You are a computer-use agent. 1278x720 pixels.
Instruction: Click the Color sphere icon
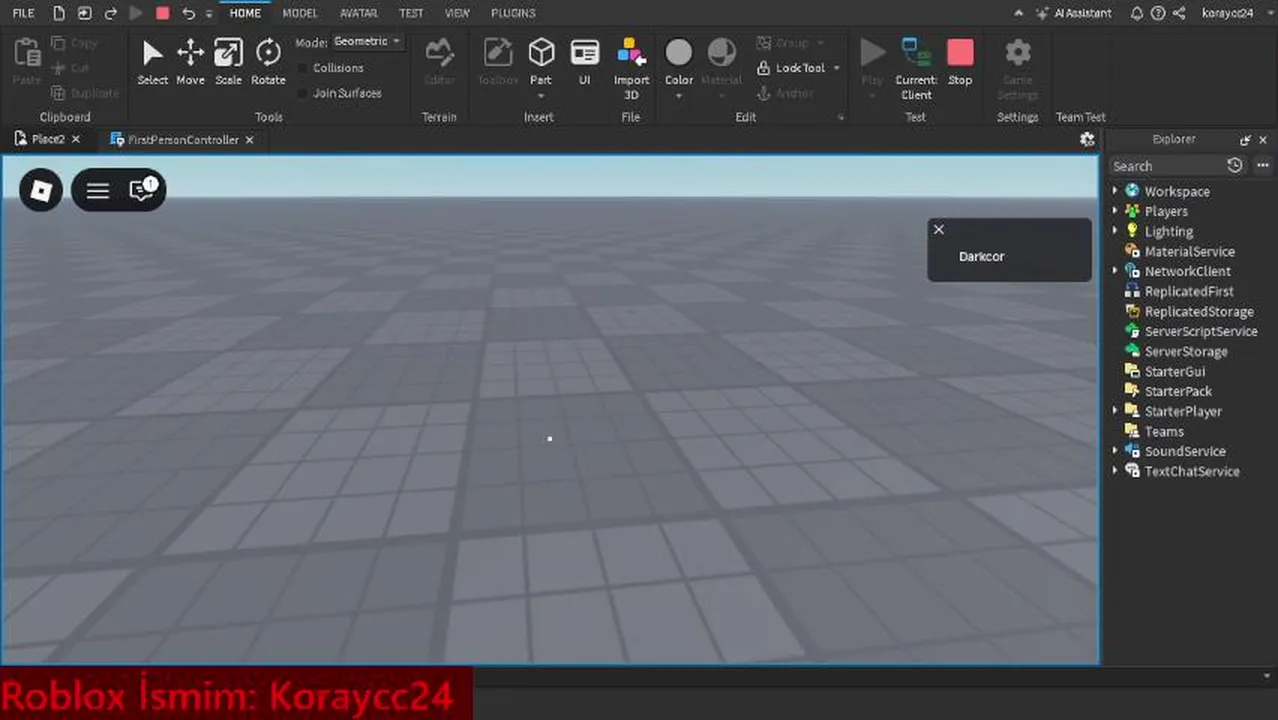(x=678, y=52)
